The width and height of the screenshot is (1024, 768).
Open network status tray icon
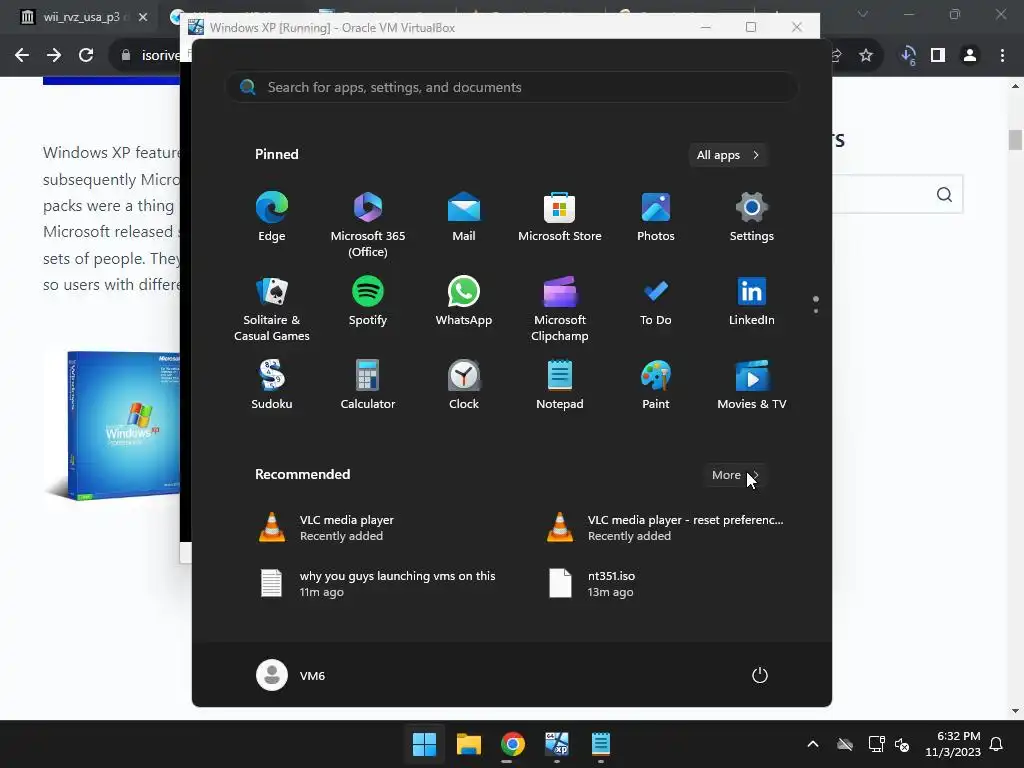(x=876, y=744)
